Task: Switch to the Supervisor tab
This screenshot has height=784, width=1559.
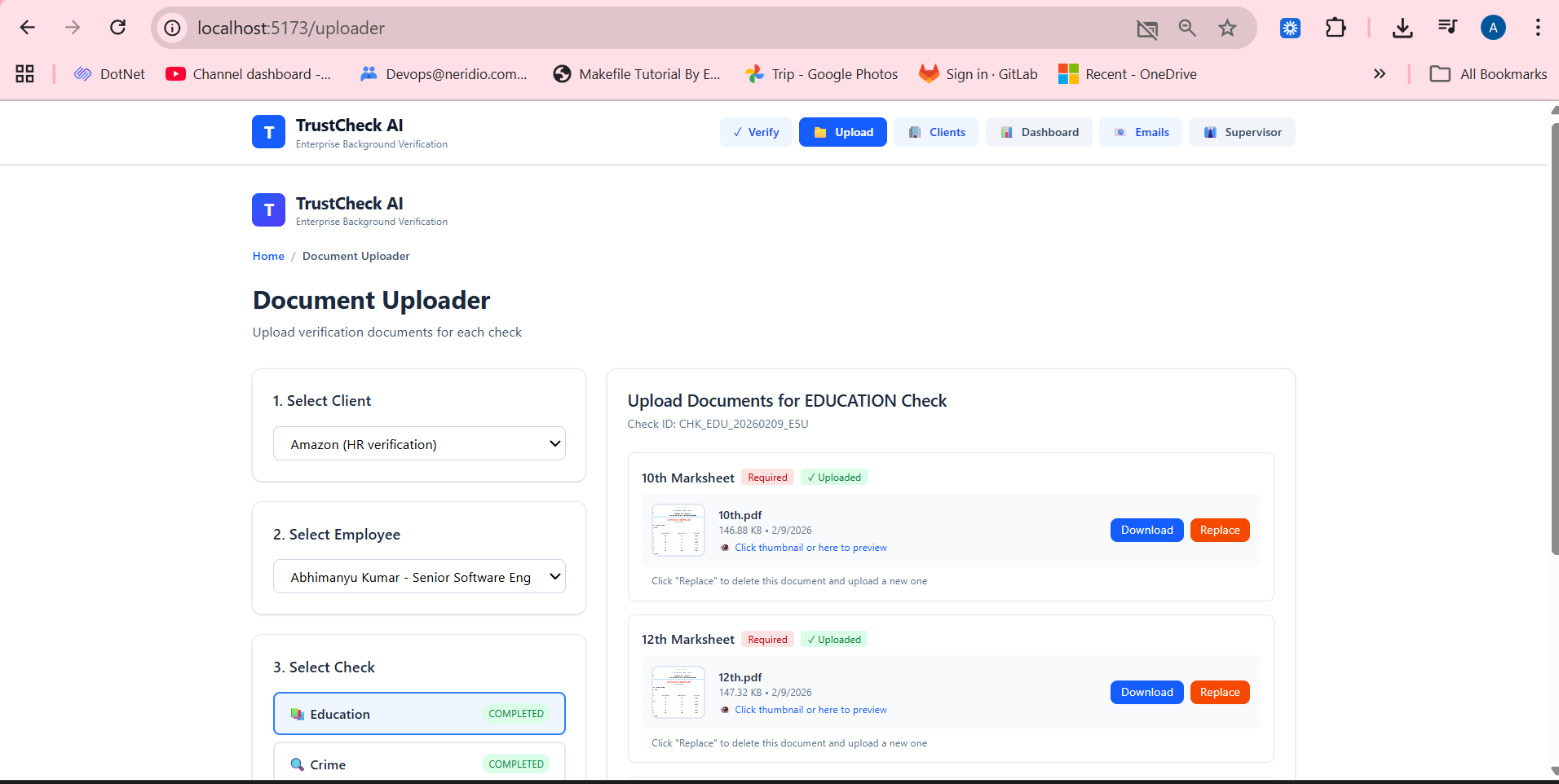Action: tap(1242, 132)
